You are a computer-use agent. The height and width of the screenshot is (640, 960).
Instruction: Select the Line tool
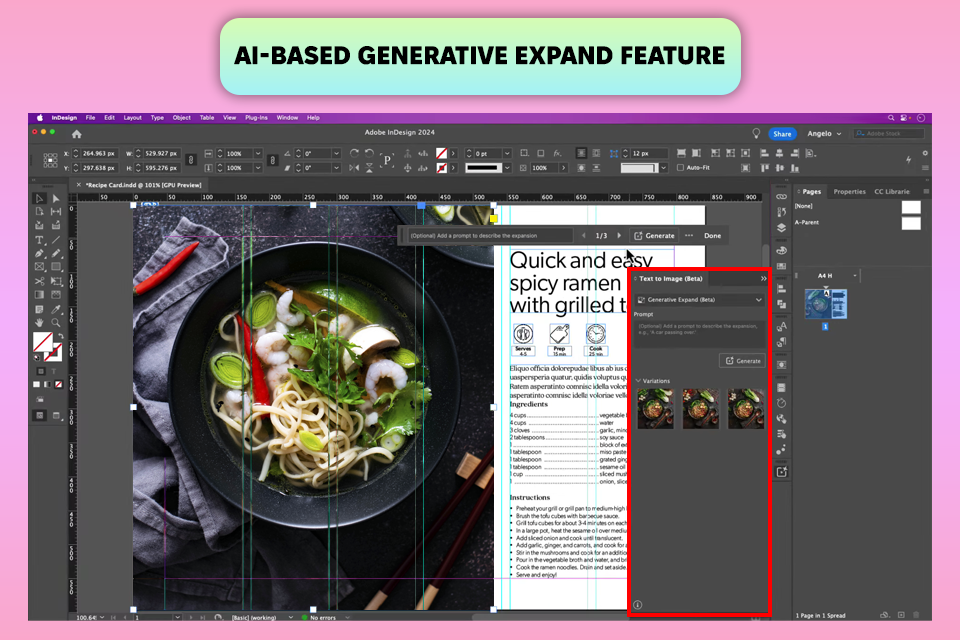(56, 240)
